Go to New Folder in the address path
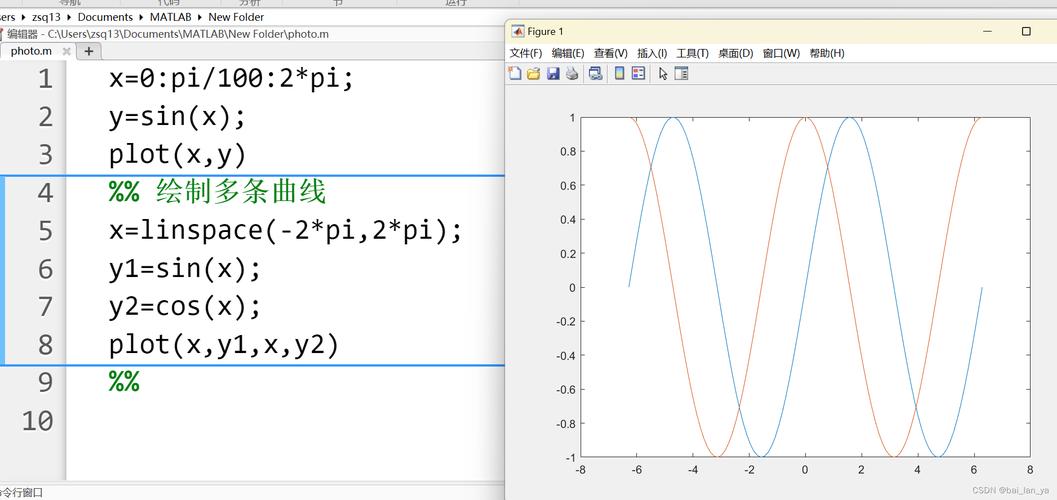The height and width of the screenshot is (500, 1057). click(x=236, y=17)
